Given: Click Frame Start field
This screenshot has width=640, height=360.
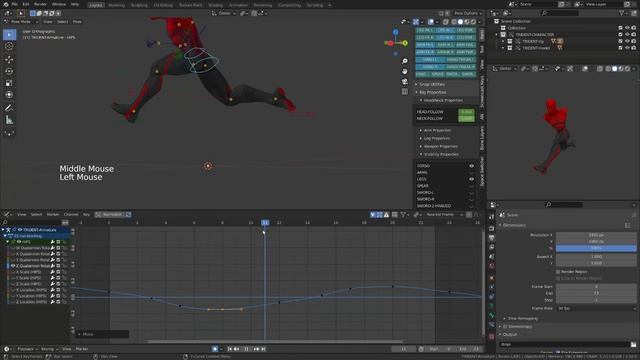Looking at the screenshot, I should [x=596, y=287].
